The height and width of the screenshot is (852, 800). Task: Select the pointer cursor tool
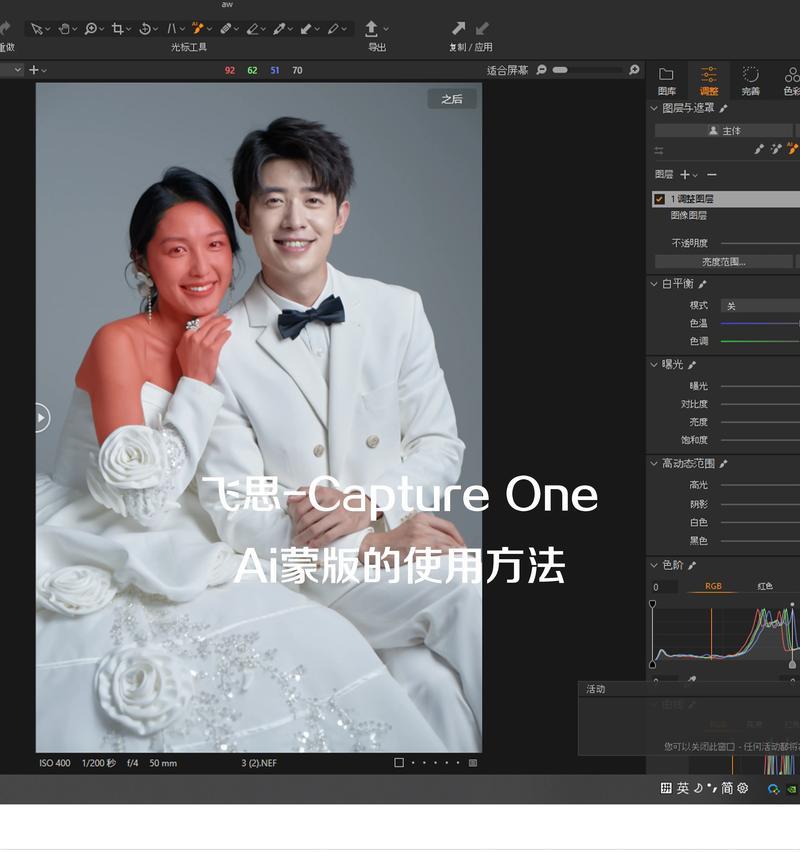tap(37, 29)
